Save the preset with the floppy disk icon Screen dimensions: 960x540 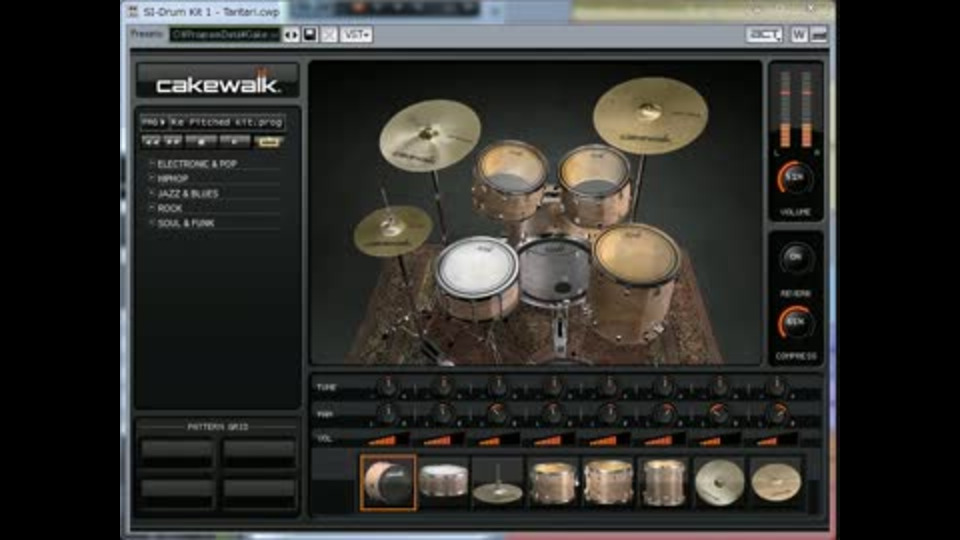(310, 34)
